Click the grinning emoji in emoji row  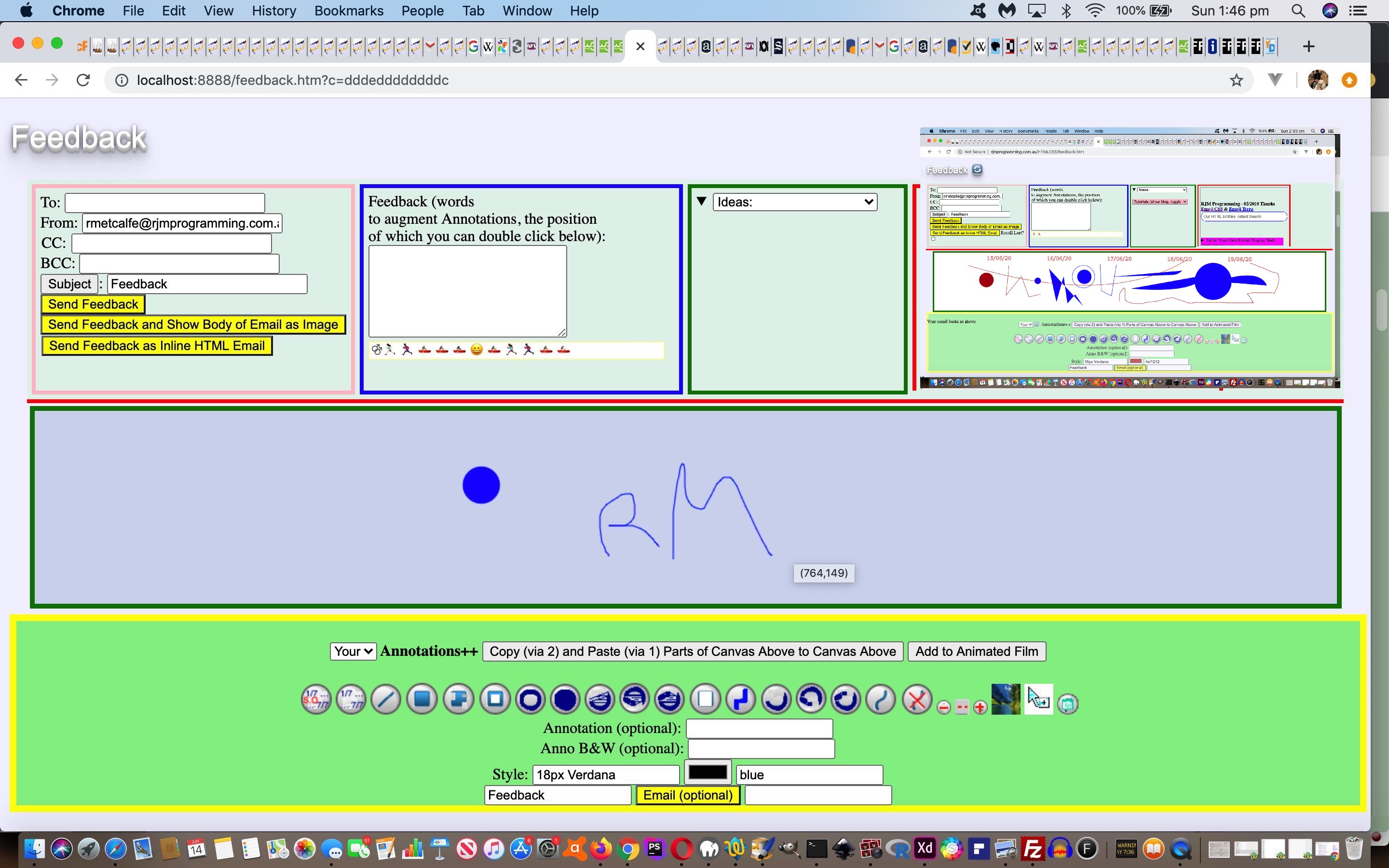point(477,349)
